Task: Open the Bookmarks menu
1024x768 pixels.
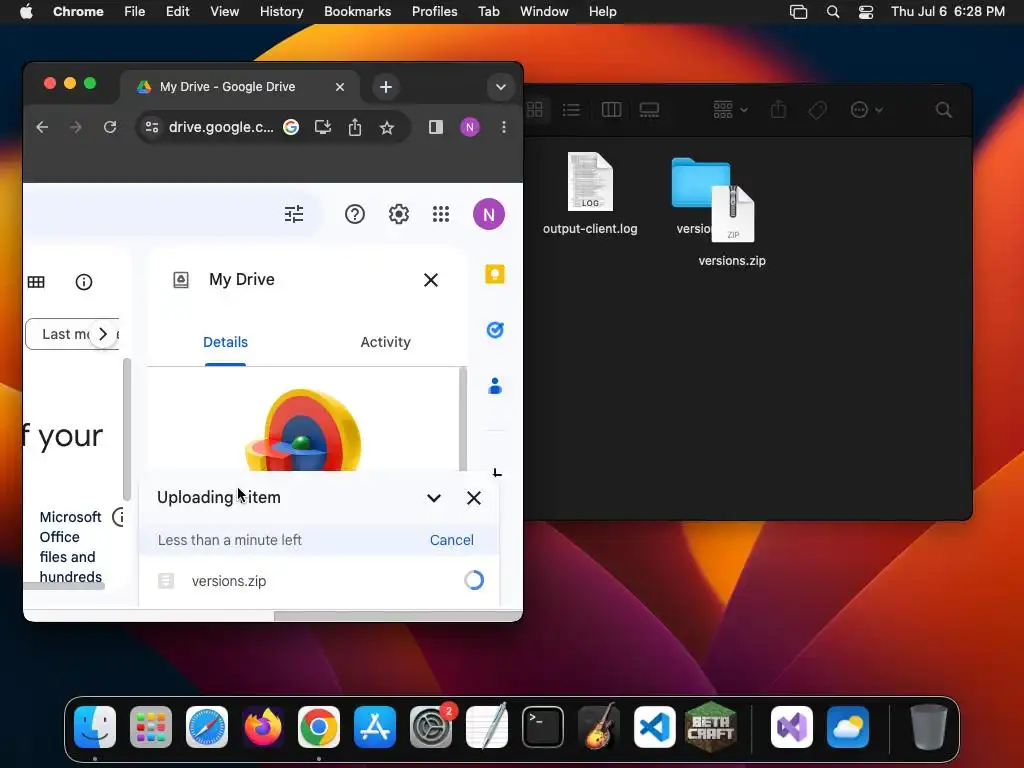Action: (357, 12)
